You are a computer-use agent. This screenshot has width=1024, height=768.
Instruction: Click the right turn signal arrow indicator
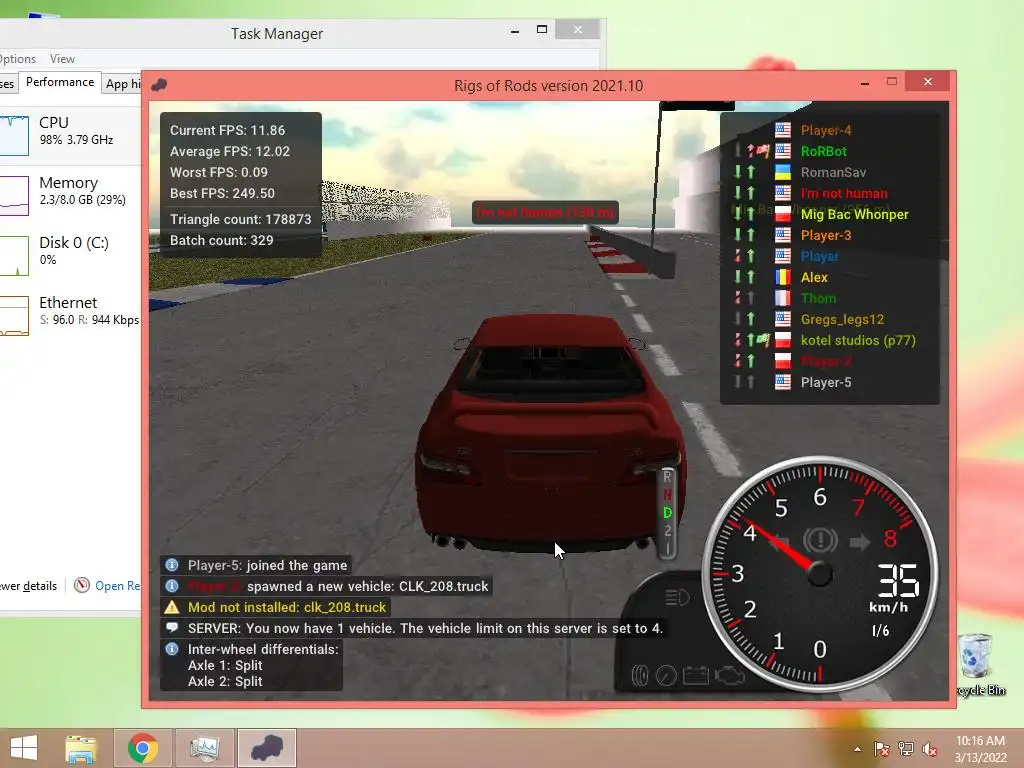pyautogui.click(x=860, y=541)
